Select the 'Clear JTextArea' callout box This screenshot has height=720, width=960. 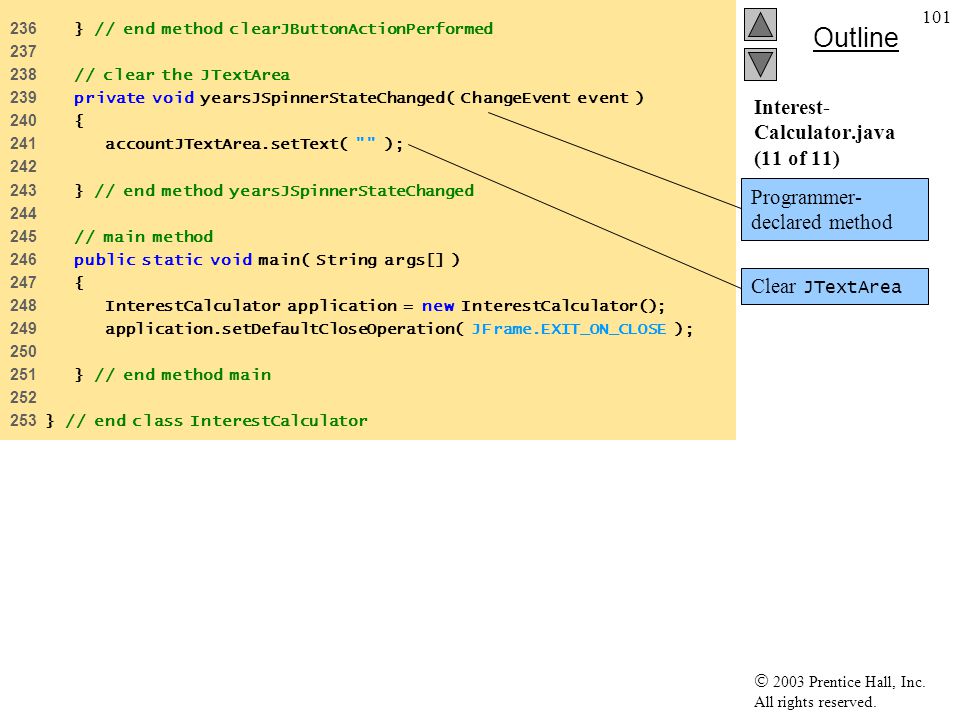834,287
